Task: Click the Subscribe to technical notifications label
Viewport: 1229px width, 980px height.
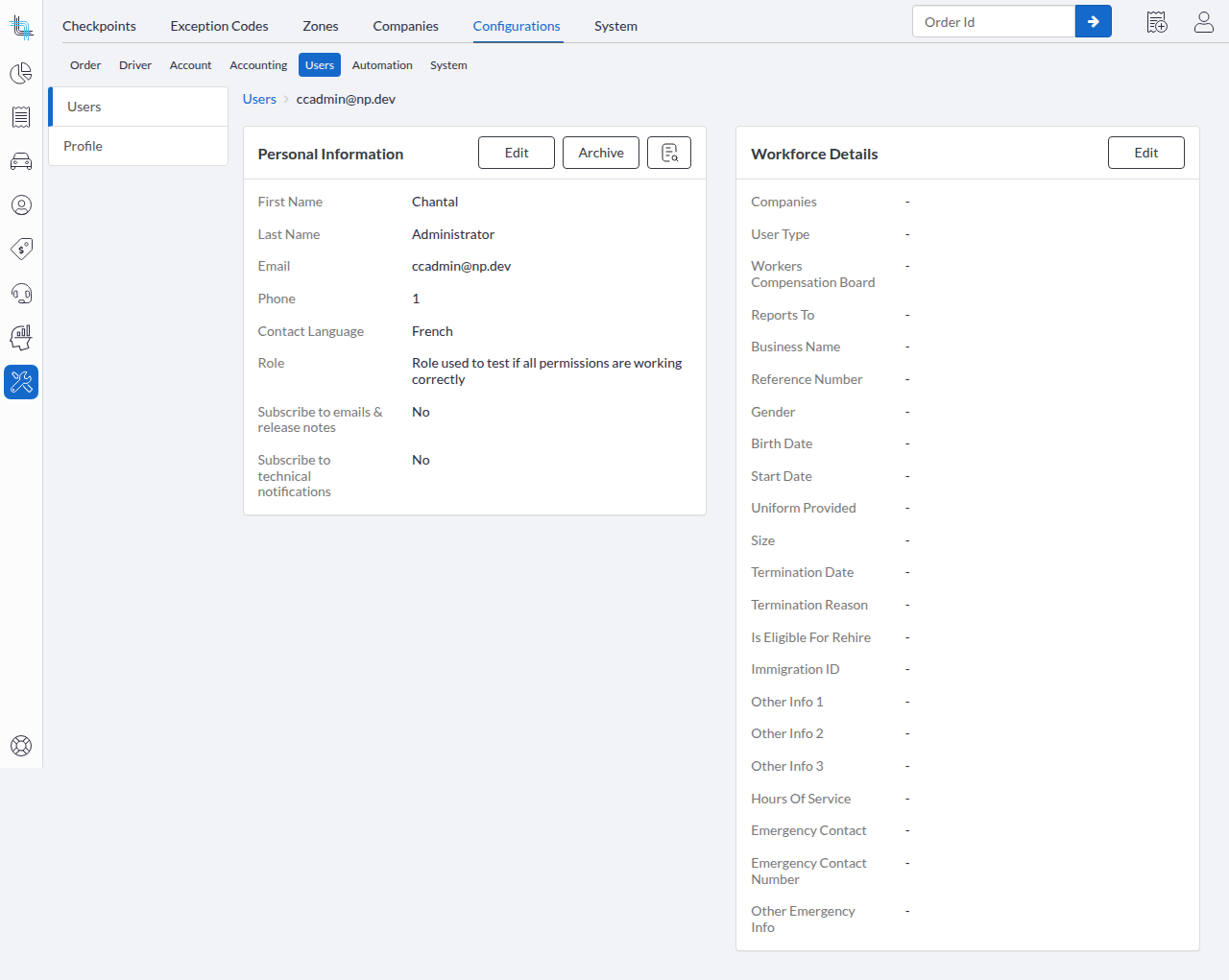Action: [295, 476]
